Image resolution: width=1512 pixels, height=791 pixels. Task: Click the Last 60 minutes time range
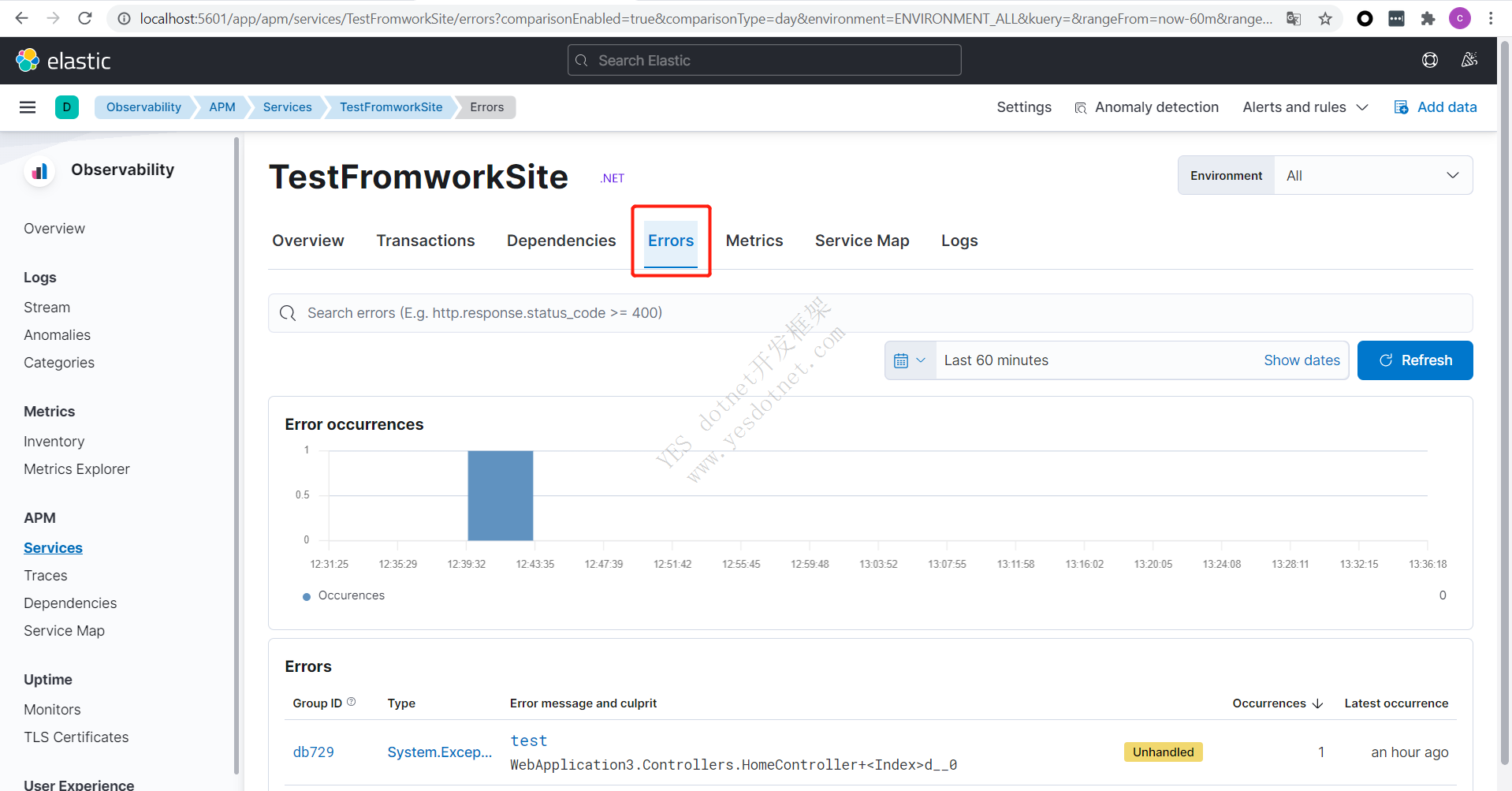tap(996, 360)
